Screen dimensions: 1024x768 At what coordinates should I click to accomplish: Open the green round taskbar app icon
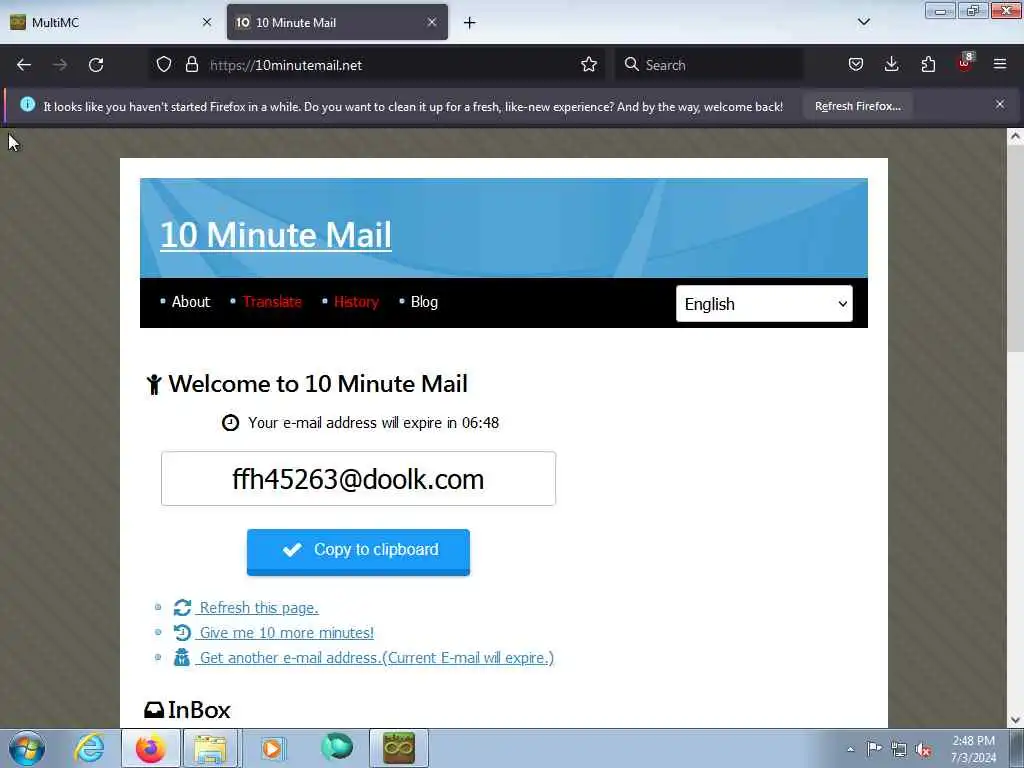click(337, 747)
